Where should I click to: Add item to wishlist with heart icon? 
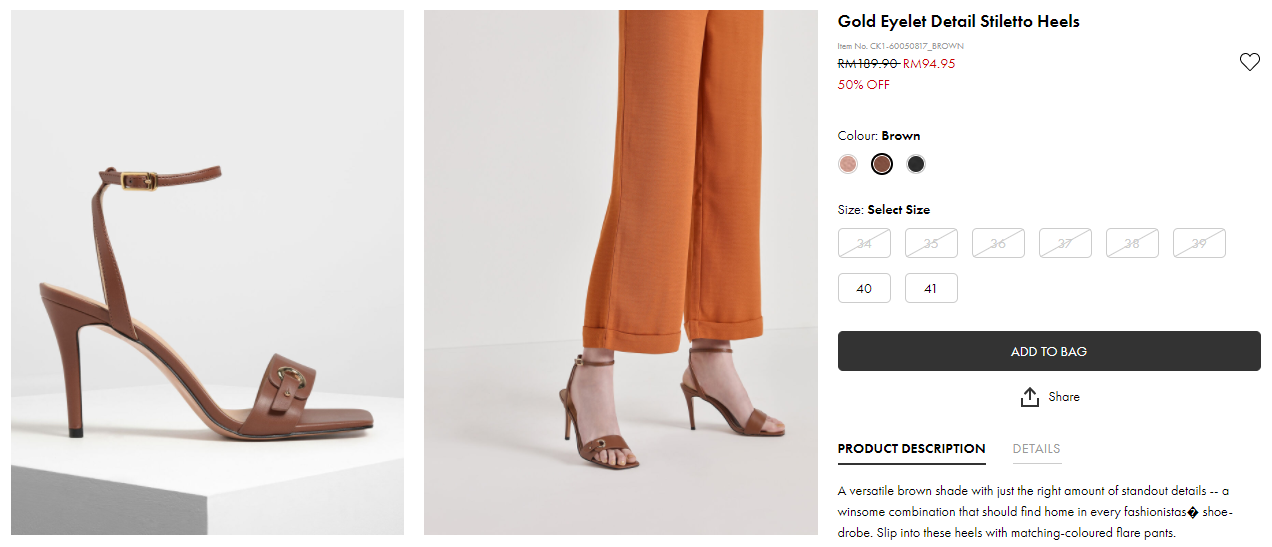(1249, 62)
